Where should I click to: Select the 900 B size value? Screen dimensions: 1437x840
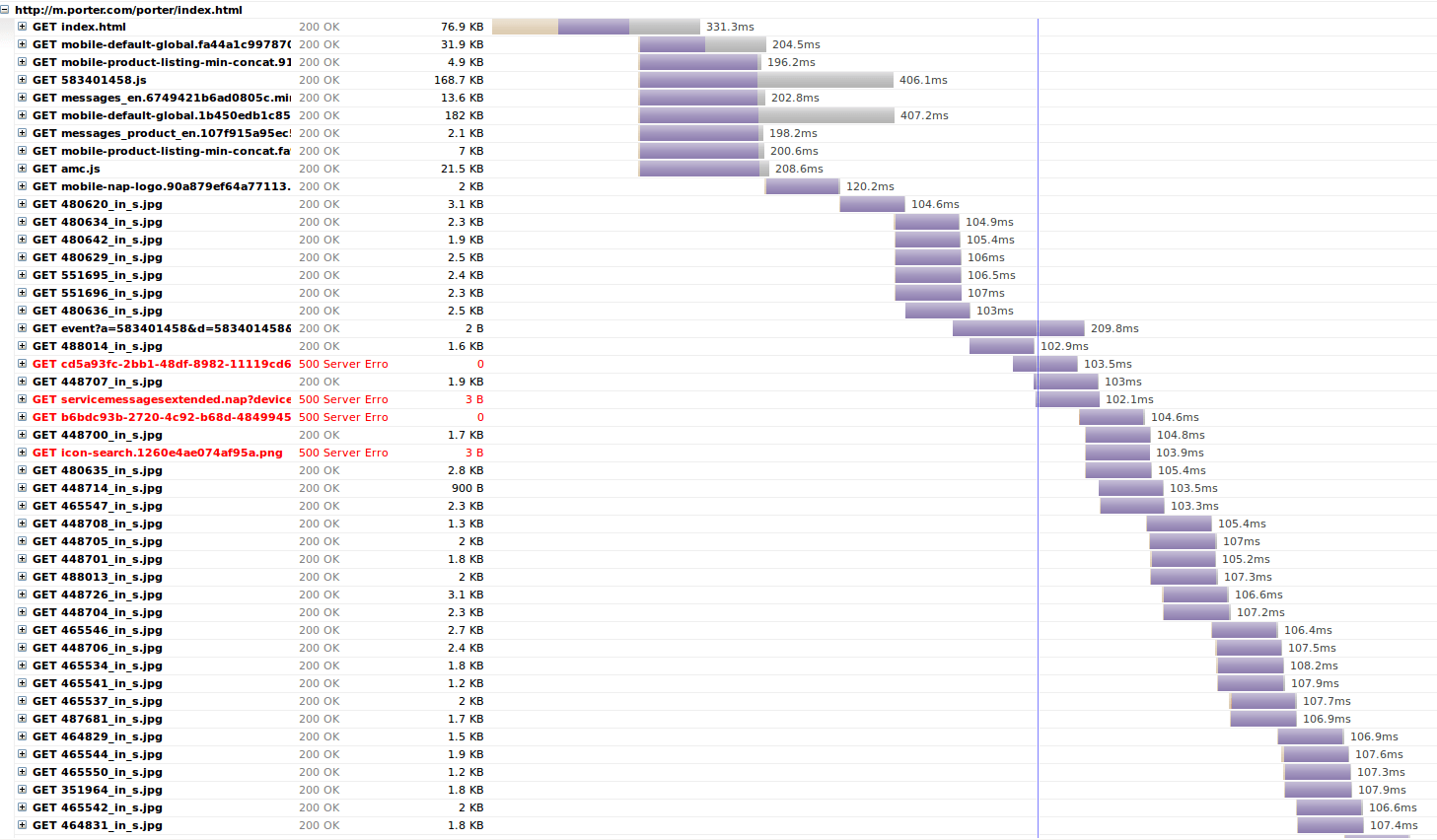tap(467, 488)
